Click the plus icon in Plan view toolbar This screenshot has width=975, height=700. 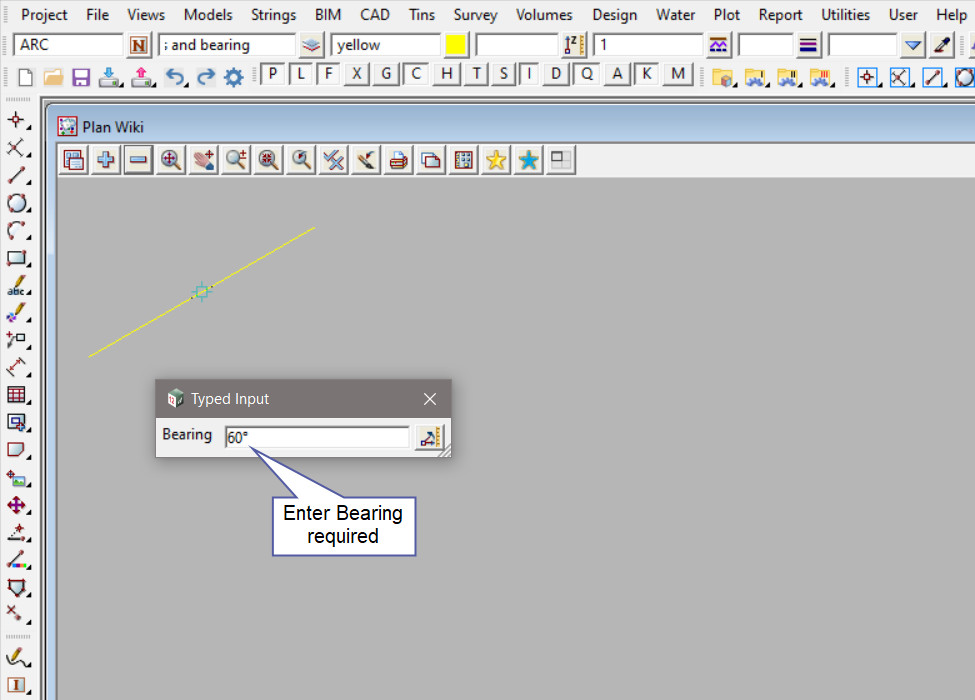tap(105, 160)
